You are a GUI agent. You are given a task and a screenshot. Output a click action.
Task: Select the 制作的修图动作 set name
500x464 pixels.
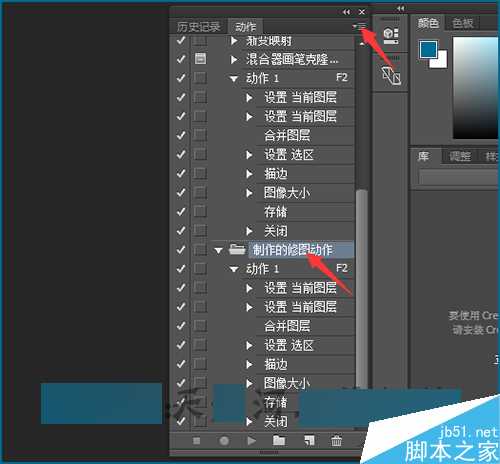(292, 250)
